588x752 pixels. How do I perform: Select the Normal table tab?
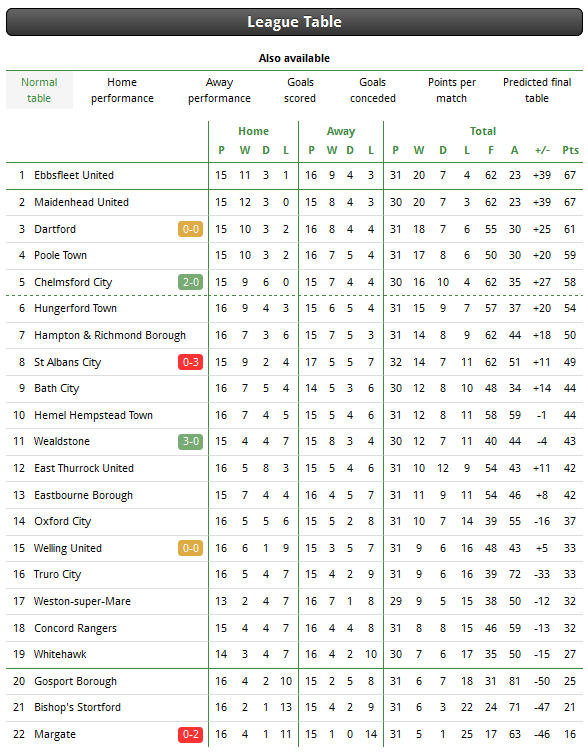tap(39, 90)
